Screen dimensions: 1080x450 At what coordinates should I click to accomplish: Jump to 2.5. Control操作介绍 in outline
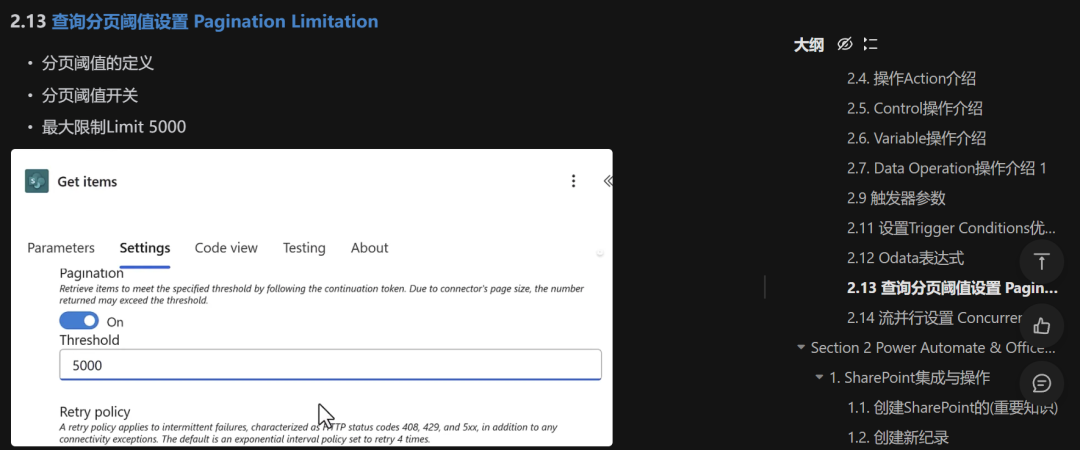(x=914, y=108)
